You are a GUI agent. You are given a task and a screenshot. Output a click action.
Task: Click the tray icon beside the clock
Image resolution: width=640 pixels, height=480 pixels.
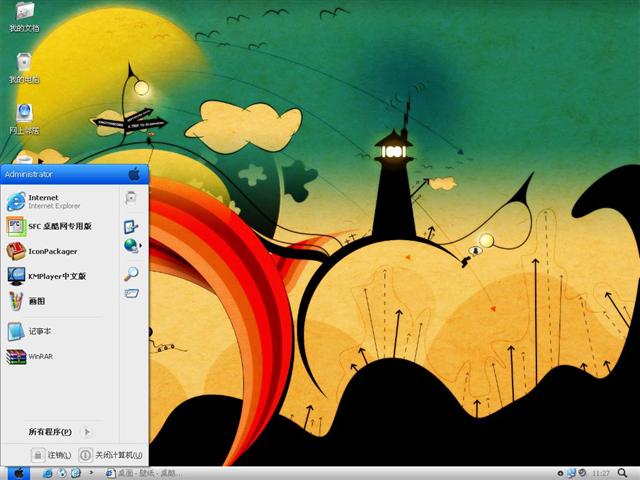click(x=582, y=473)
